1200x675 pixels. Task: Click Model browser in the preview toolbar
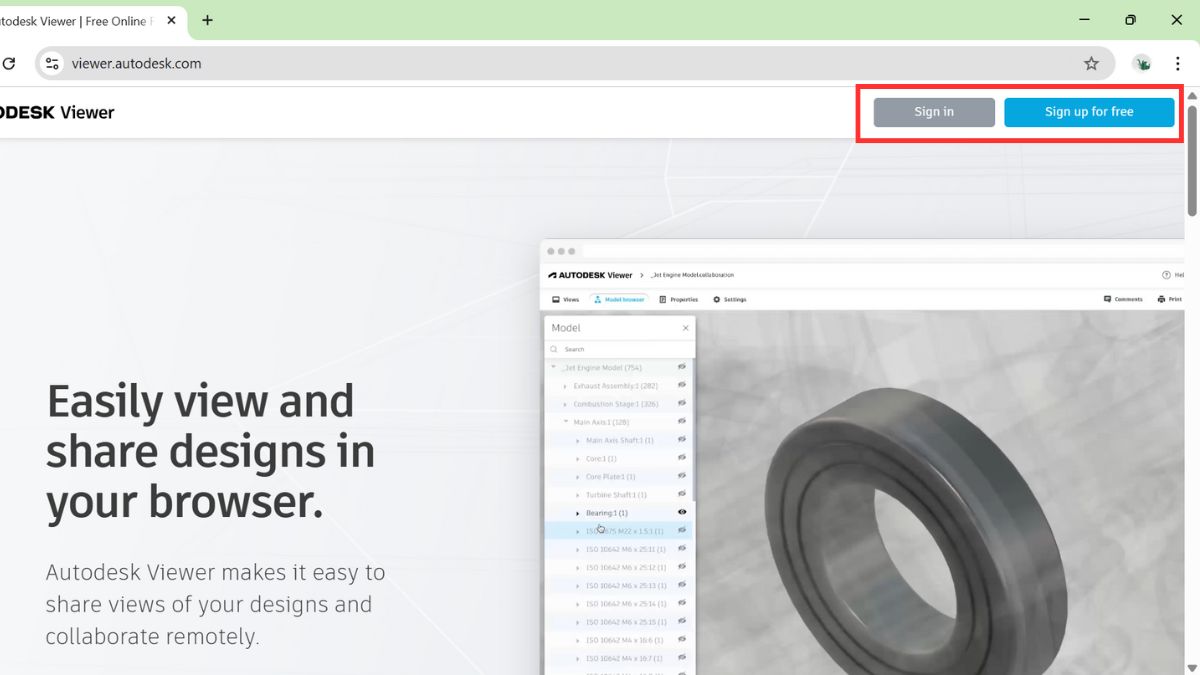click(619, 299)
